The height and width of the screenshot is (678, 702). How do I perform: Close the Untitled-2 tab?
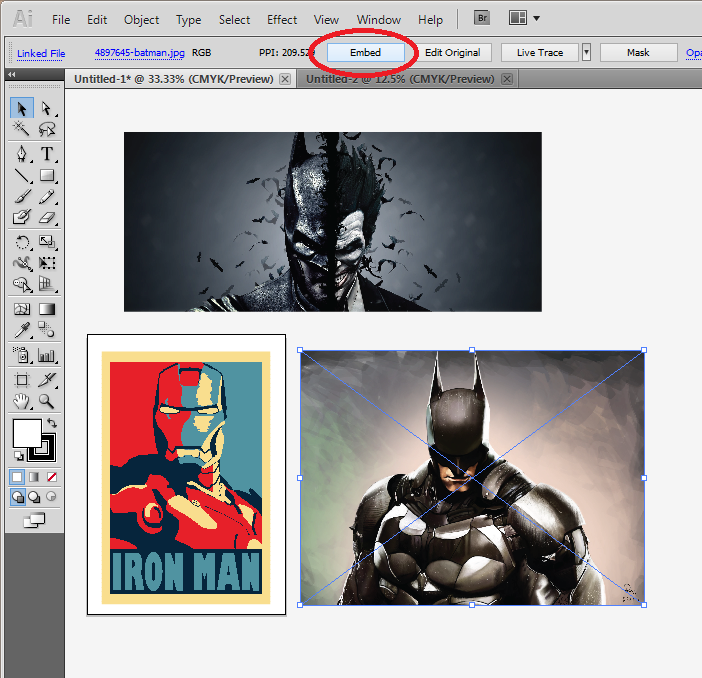(507, 79)
